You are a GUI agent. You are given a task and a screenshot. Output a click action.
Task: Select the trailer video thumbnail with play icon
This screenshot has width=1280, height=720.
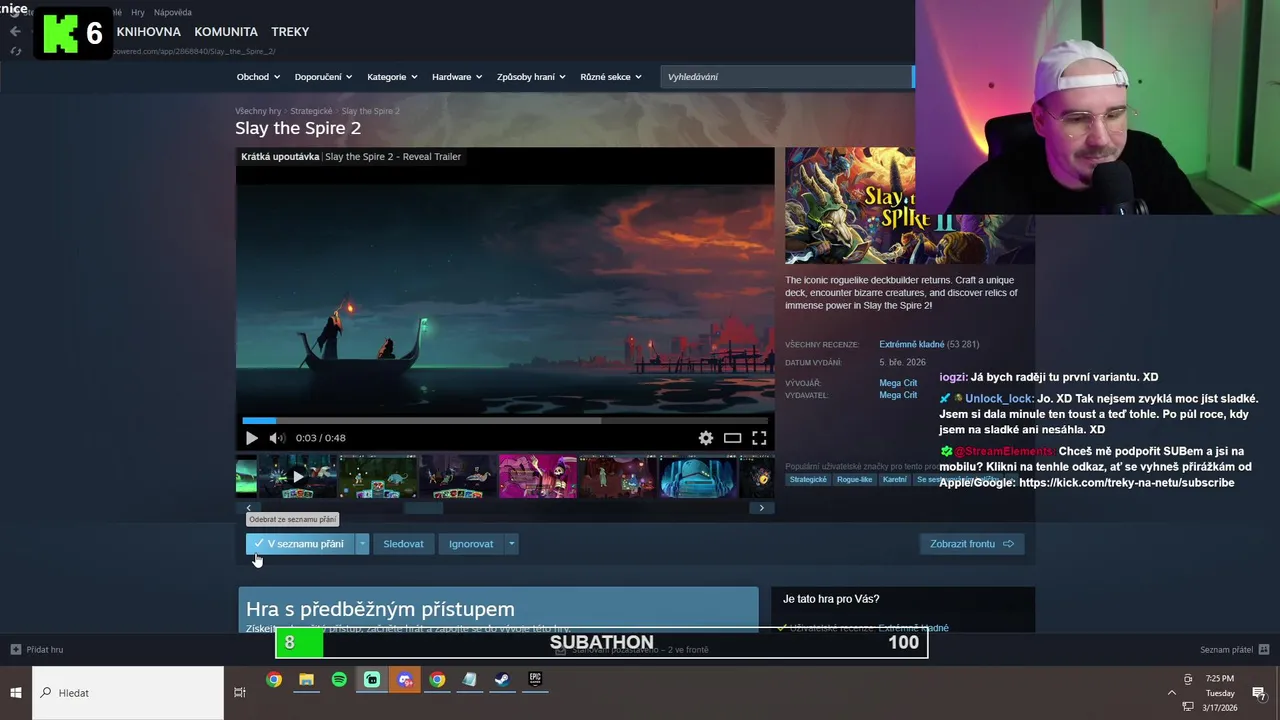297,476
